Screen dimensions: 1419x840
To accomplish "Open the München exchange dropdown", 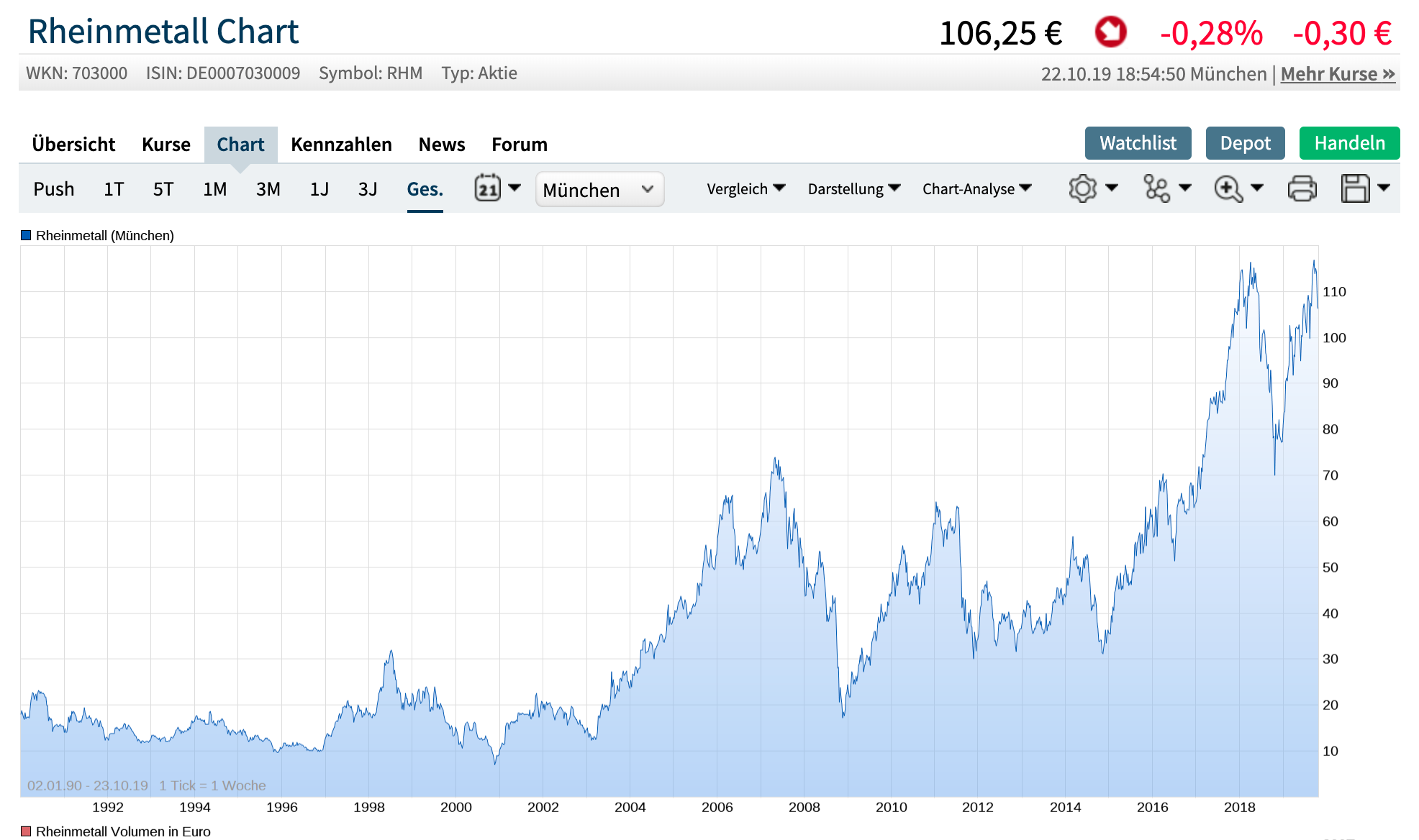I will point(599,189).
